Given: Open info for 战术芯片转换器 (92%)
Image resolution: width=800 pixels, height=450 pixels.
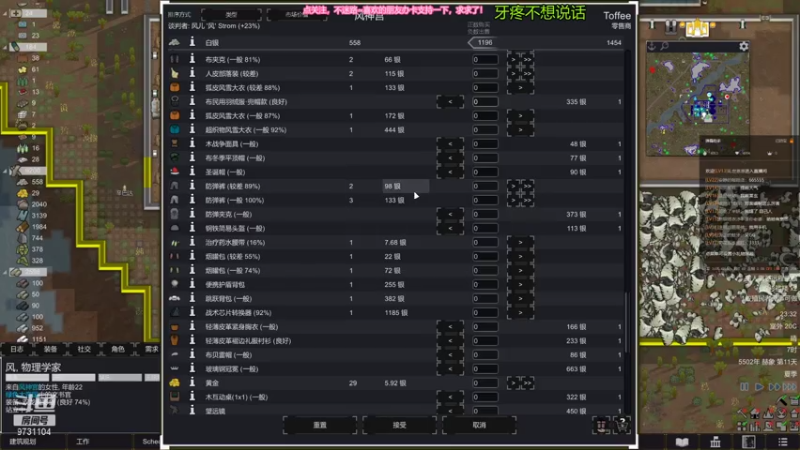Looking at the screenshot, I should click(192, 312).
